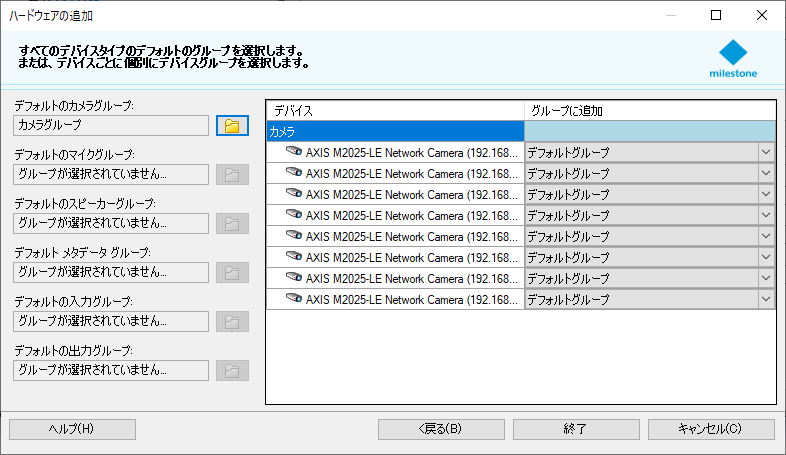Click the カメラグループ text field
The width and height of the screenshot is (786, 455).
111,125
